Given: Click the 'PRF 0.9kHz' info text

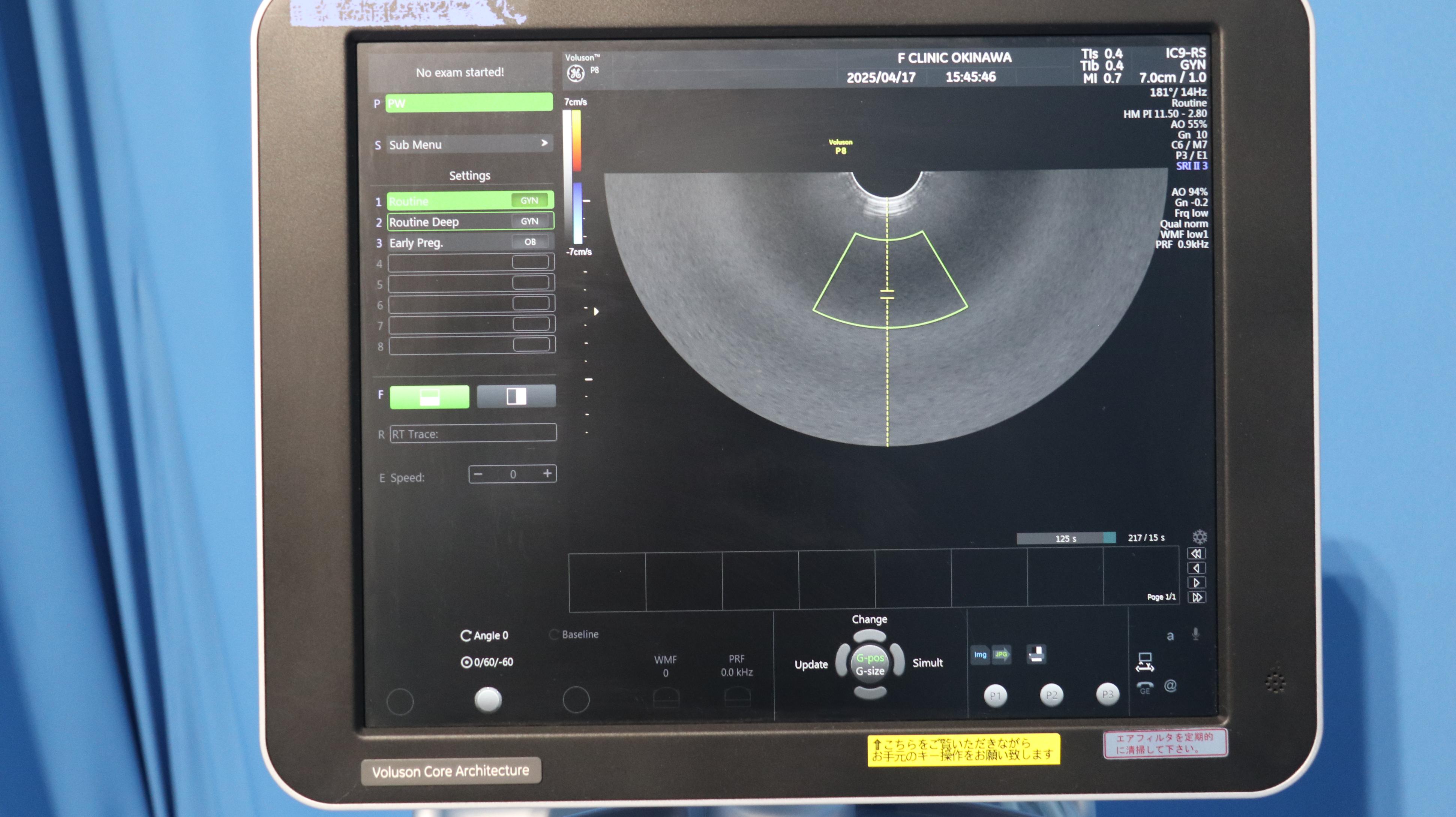Looking at the screenshot, I should pos(1182,245).
